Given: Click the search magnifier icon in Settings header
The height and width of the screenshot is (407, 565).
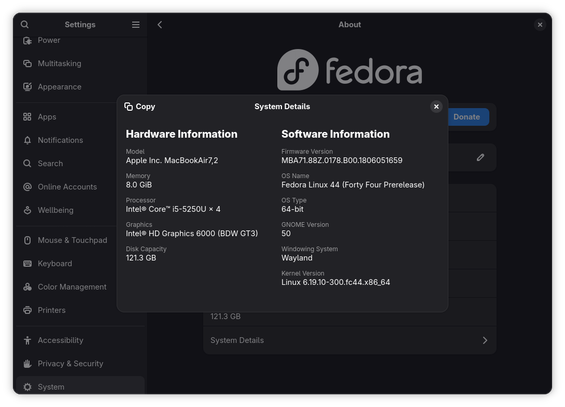Looking at the screenshot, I should (25, 24).
